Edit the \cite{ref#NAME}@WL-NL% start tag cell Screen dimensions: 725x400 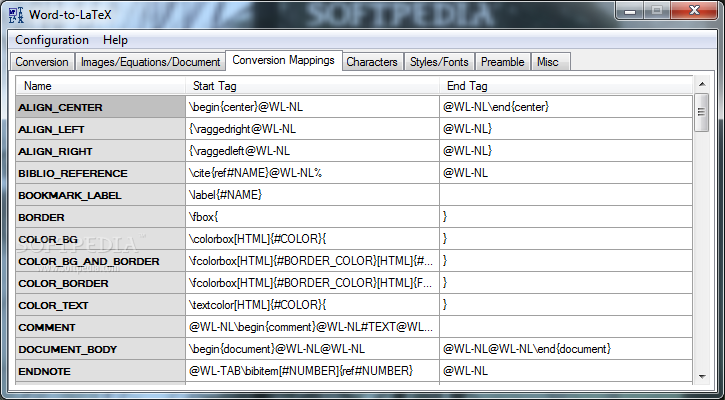point(313,173)
